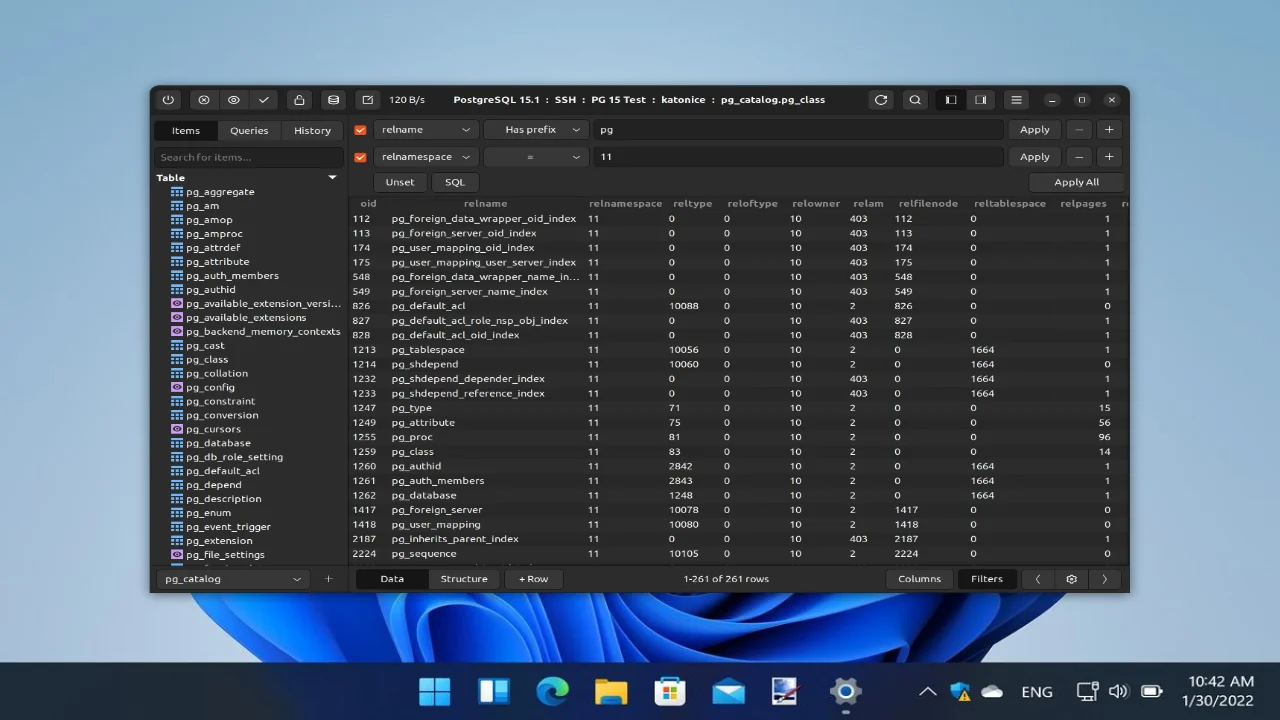Click Apply for the relnamespace filter

[x=1035, y=157]
